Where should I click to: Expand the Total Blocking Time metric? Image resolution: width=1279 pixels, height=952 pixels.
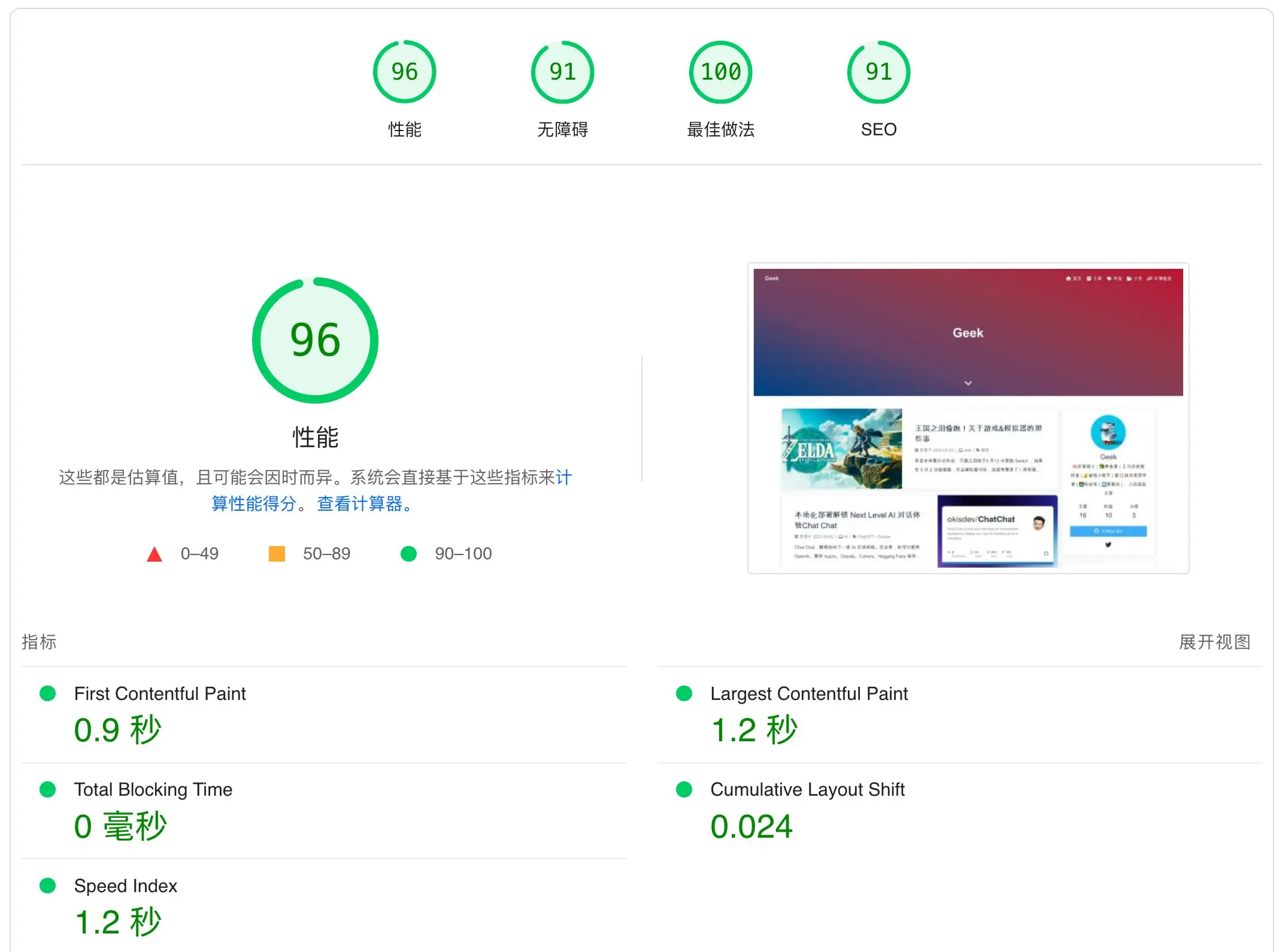[x=153, y=789]
